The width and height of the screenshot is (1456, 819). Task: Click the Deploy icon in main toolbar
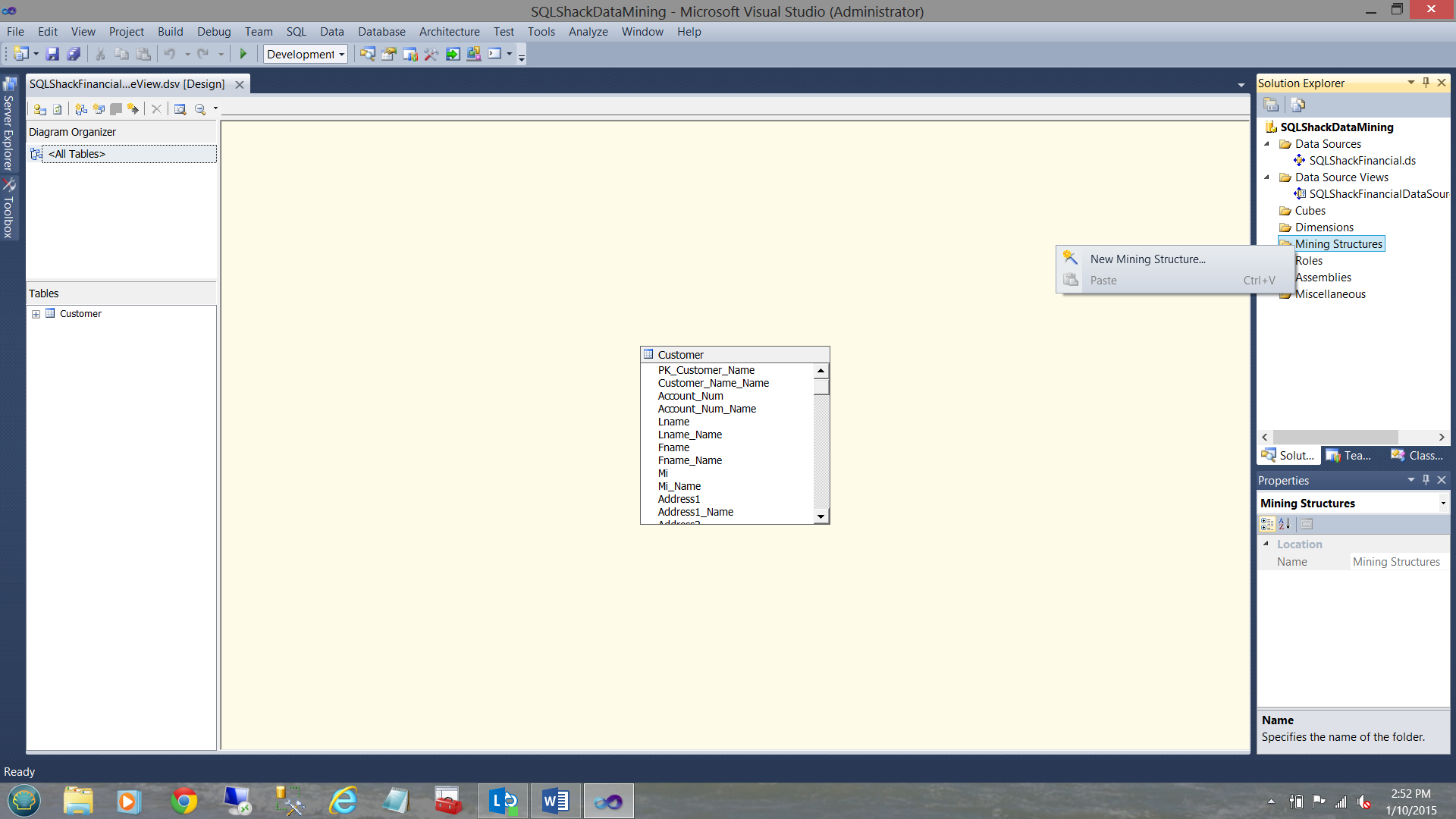click(453, 54)
